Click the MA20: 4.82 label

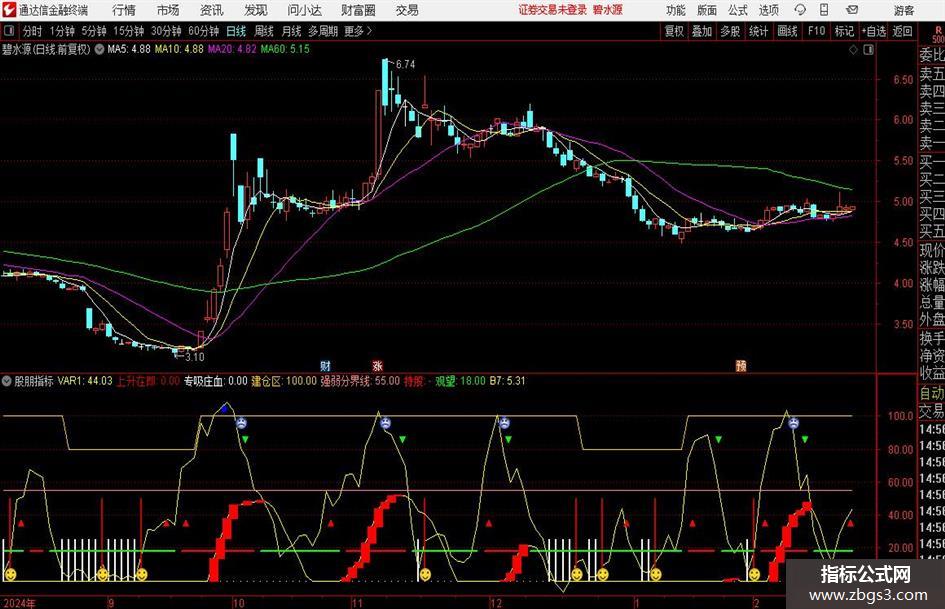tap(232, 49)
